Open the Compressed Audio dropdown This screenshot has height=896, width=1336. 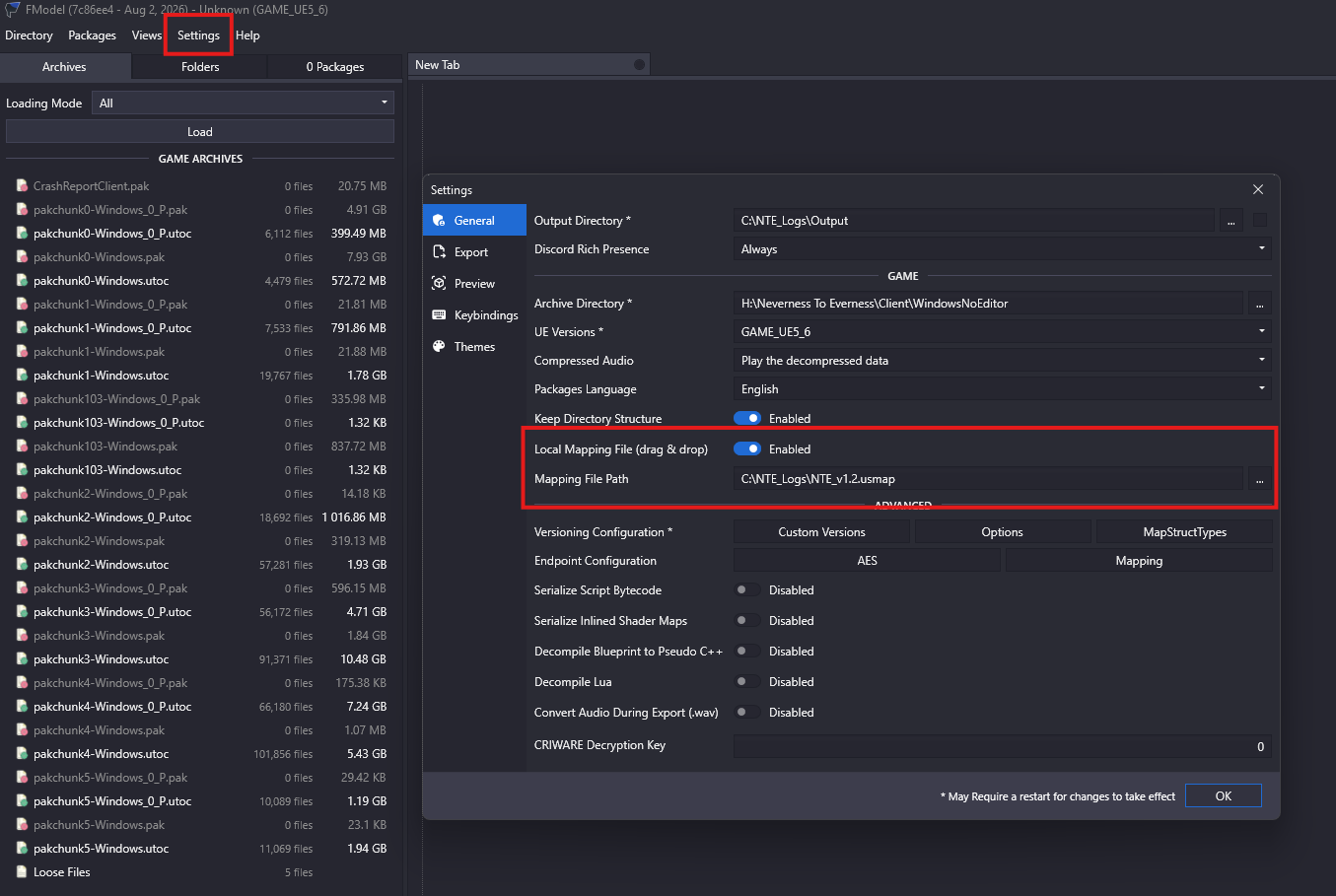tap(1003, 361)
